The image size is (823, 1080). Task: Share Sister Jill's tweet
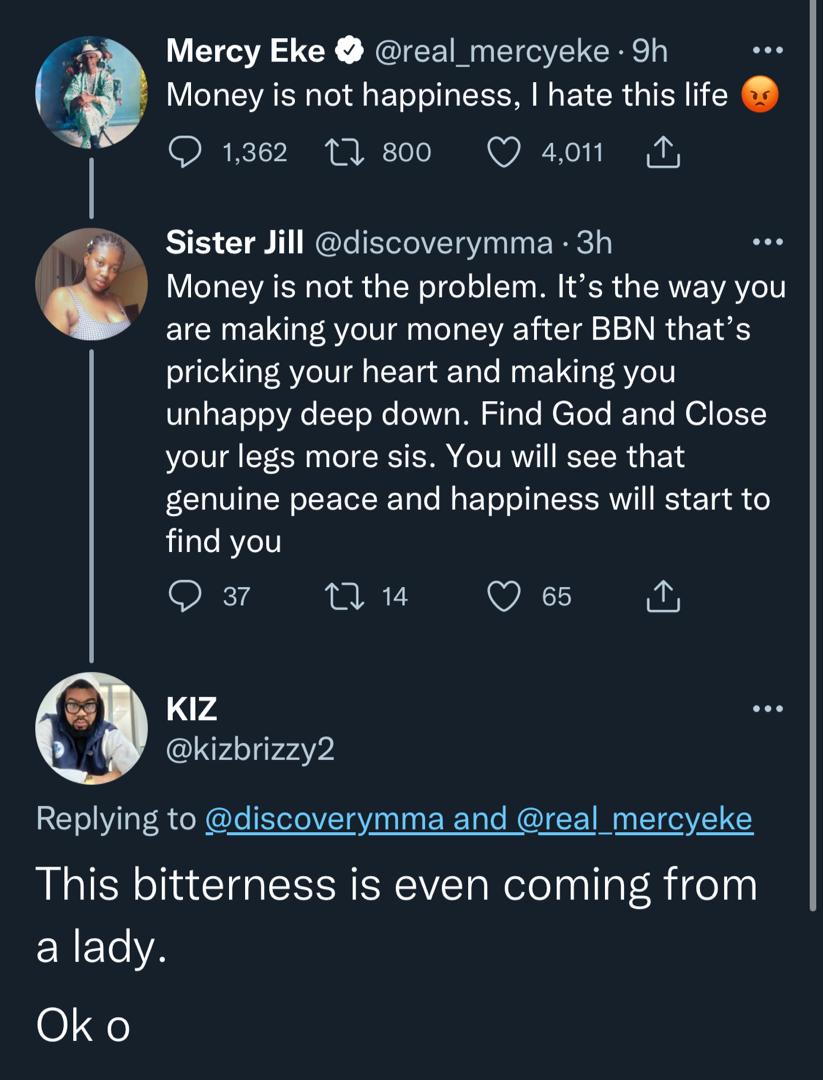click(x=664, y=597)
